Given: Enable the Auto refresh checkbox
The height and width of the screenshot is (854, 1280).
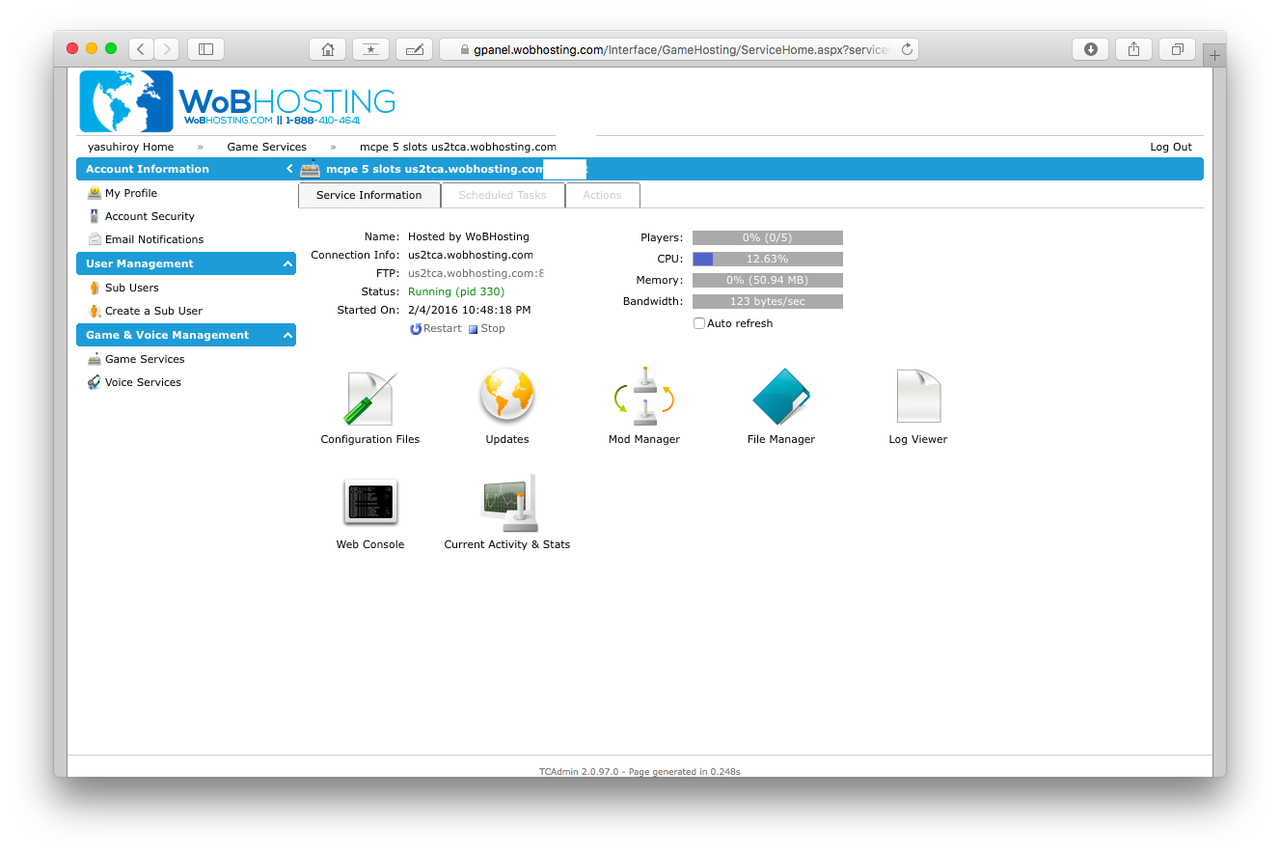Looking at the screenshot, I should (x=699, y=324).
